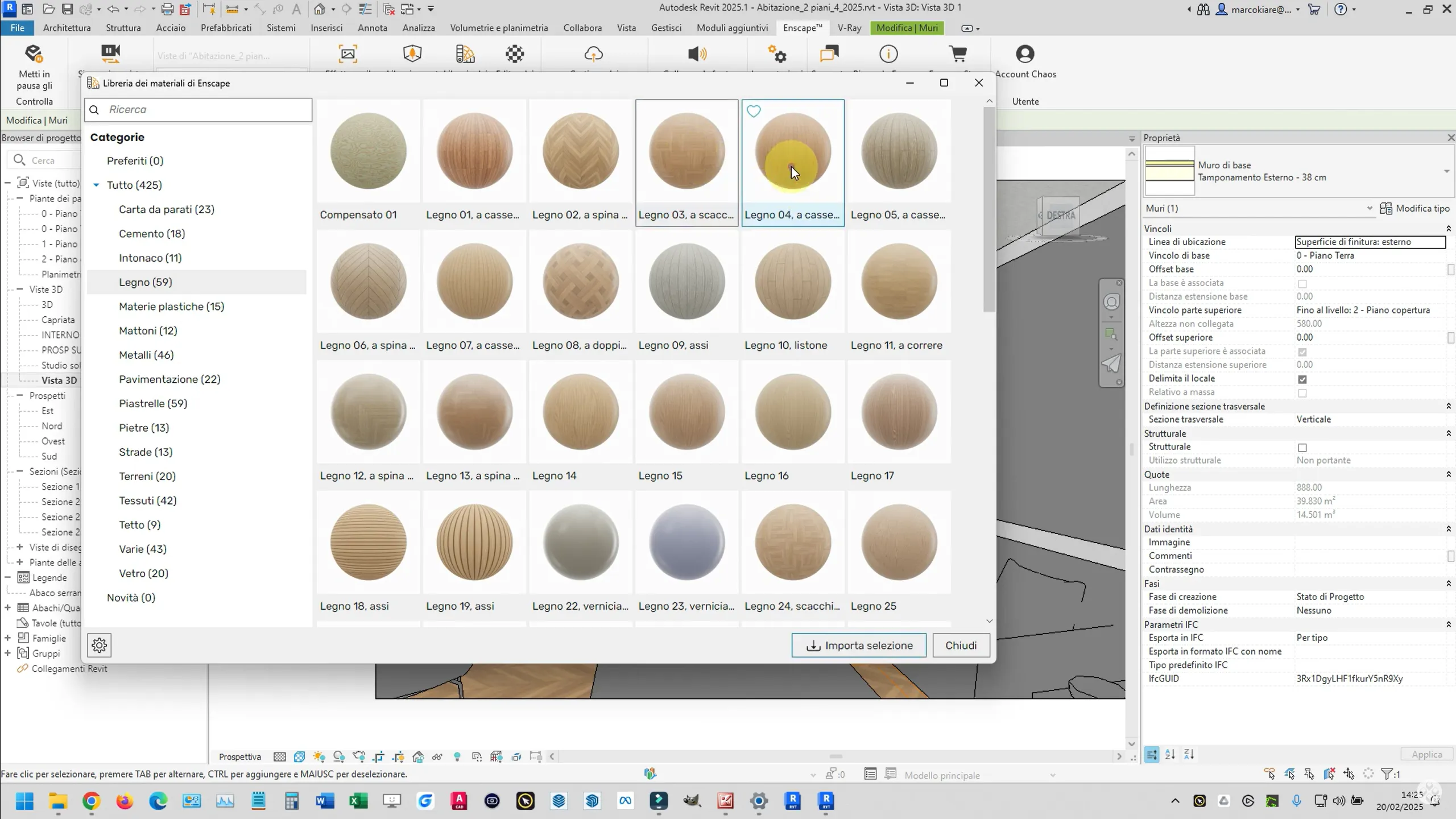Viewport: 1456px width, 819px height.
Task: Open the Account Chaos user icon
Action: click(x=1025, y=54)
